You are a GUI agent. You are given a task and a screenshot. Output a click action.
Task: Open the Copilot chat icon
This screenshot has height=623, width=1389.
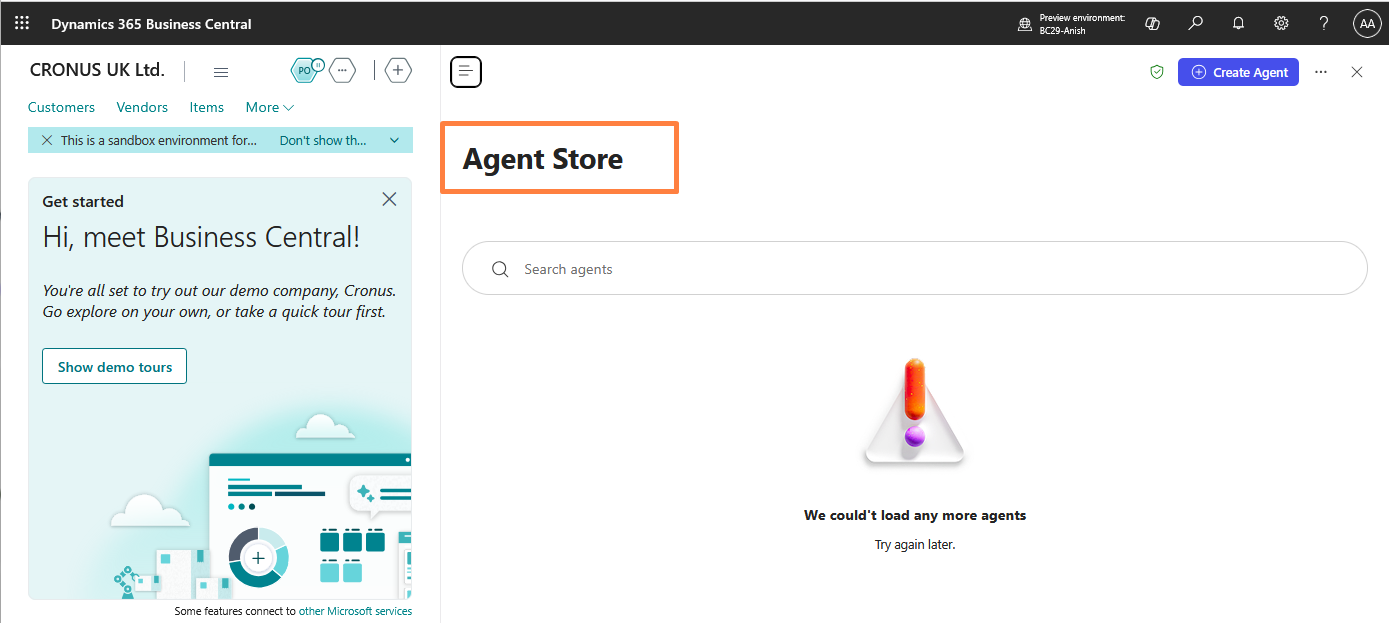(x=1152, y=23)
